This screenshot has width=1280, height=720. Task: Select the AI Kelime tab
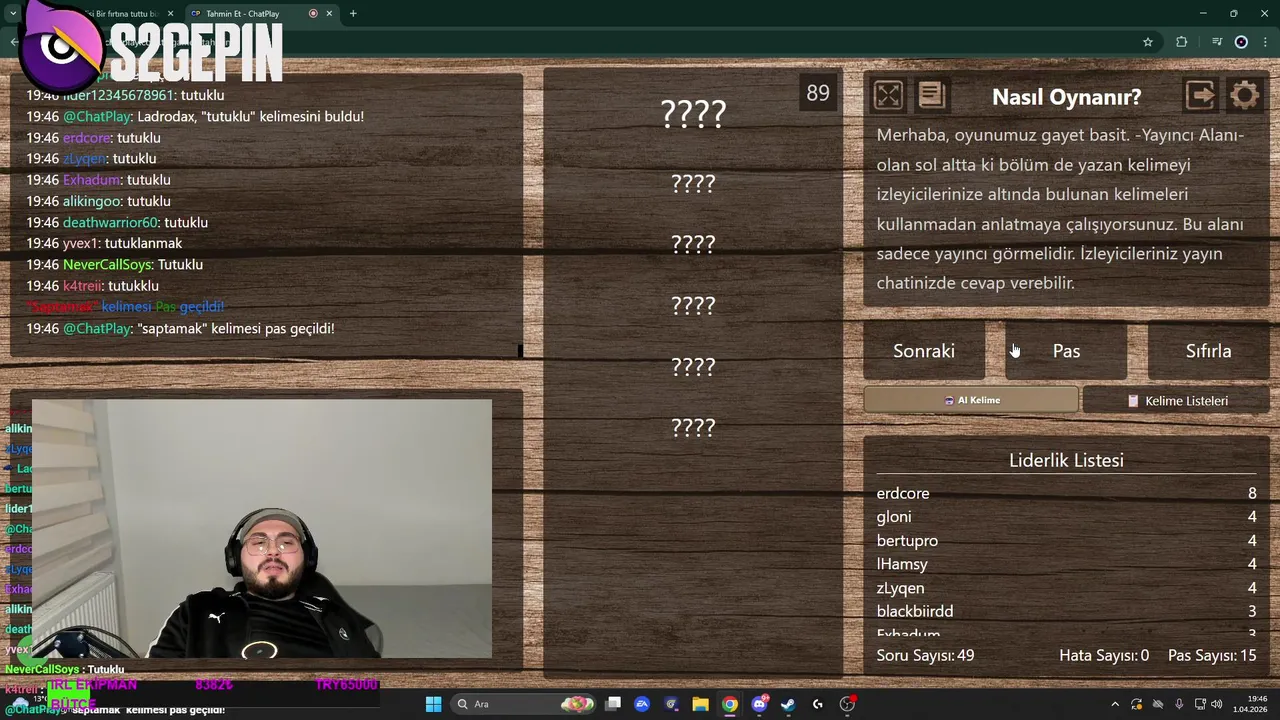(971, 400)
